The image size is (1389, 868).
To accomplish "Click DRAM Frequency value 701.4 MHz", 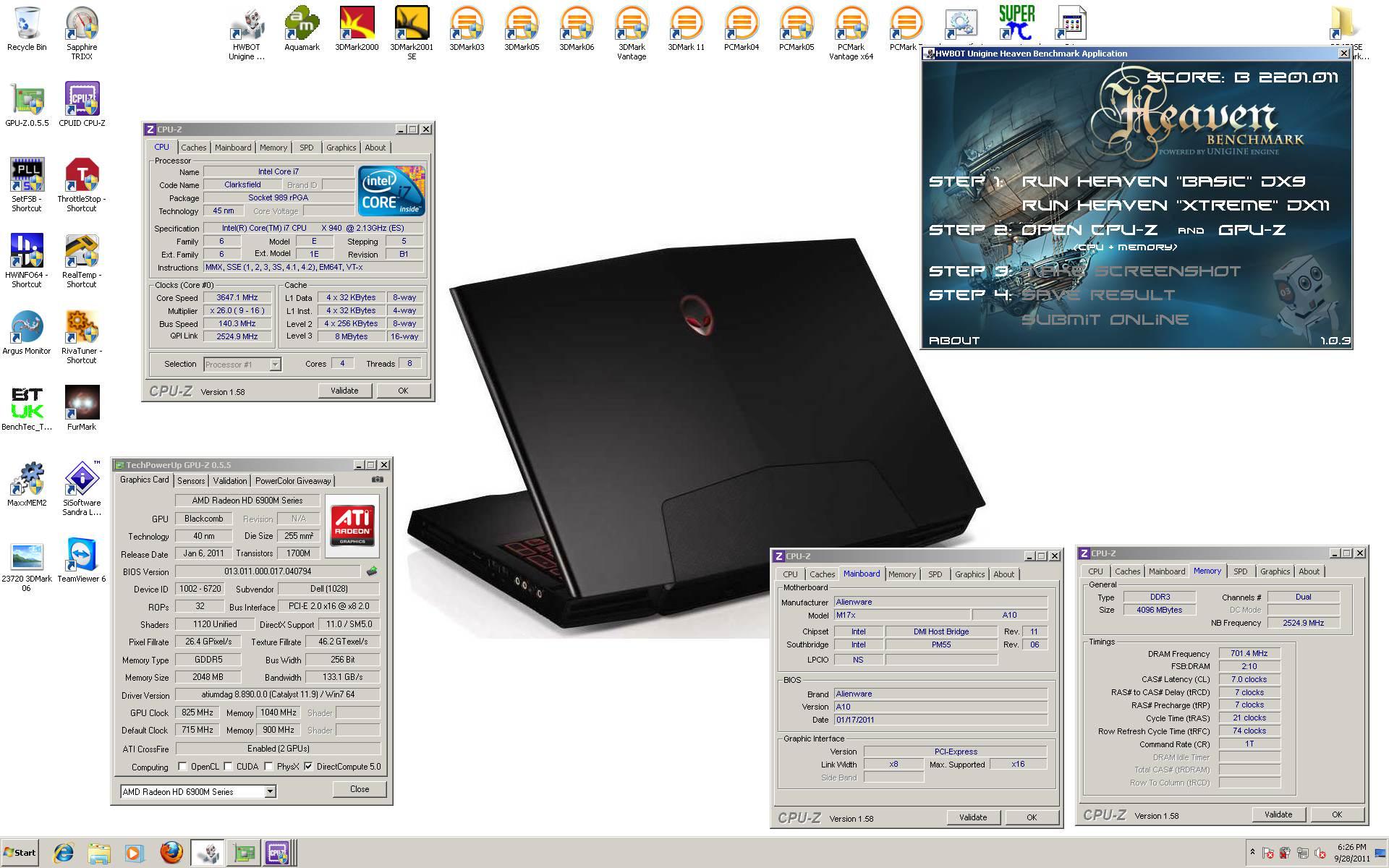I will click(x=1249, y=653).
